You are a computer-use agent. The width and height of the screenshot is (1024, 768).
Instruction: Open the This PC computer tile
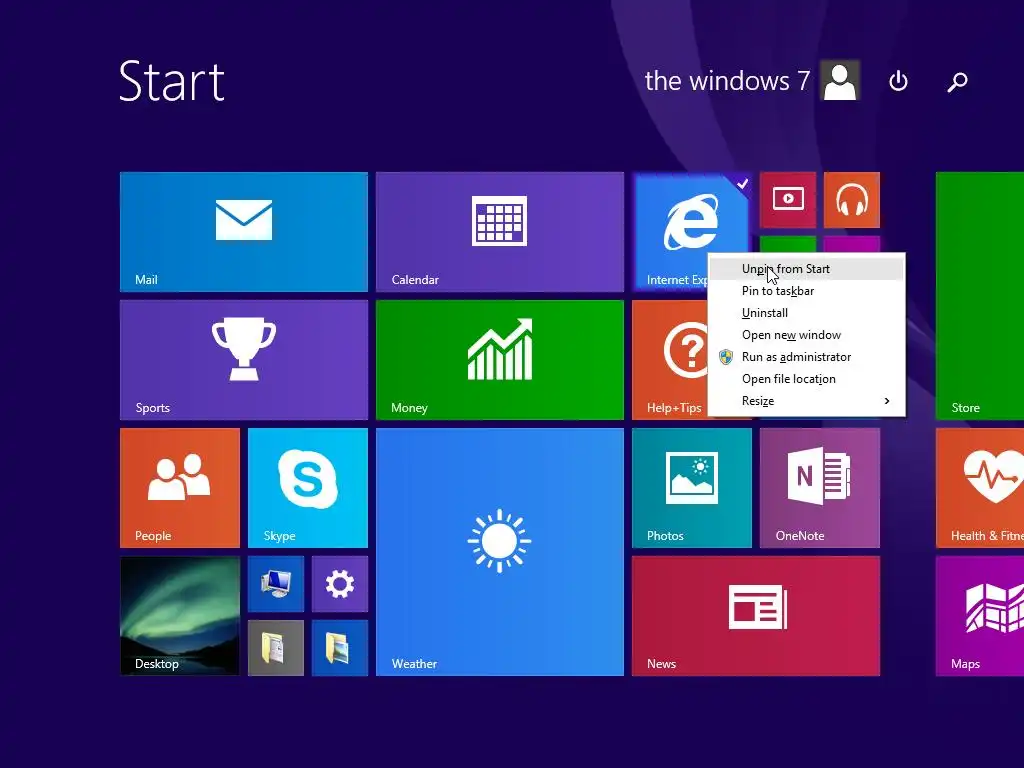click(x=276, y=584)
